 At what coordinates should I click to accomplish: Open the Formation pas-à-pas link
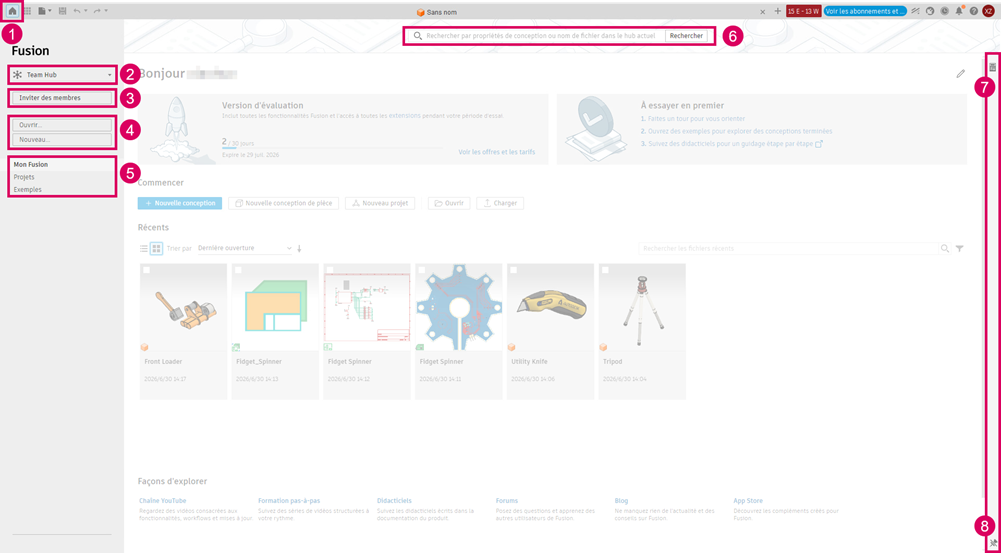tap(289, 501)
